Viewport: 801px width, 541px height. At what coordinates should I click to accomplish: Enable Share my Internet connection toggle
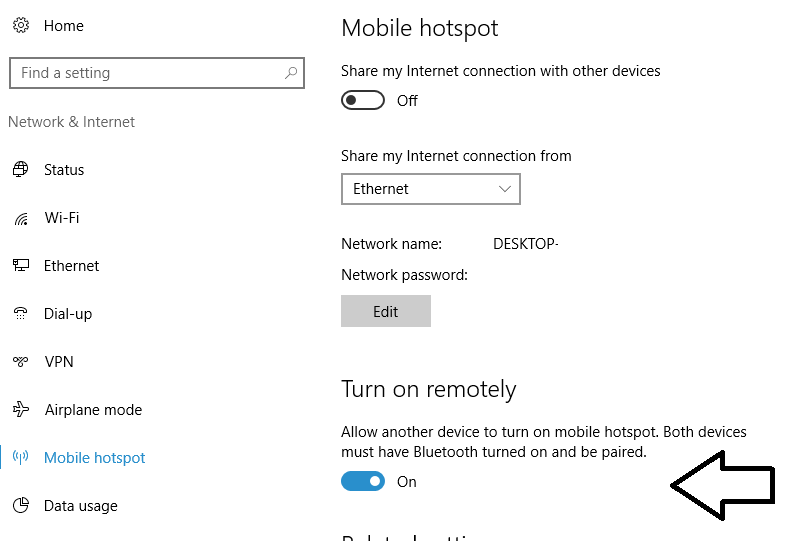click(x=363, y=100)
